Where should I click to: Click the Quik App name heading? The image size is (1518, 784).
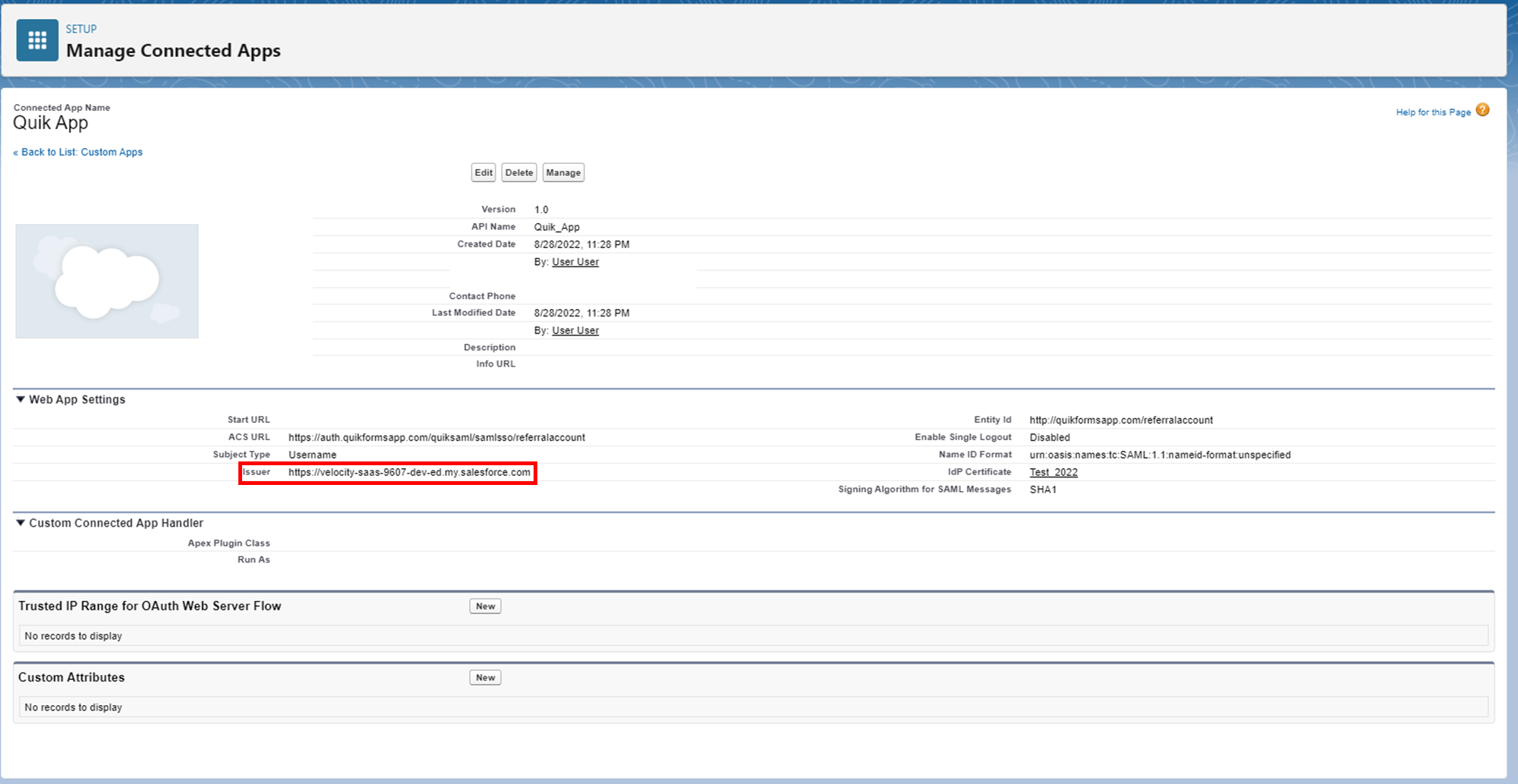coord(51,123)
